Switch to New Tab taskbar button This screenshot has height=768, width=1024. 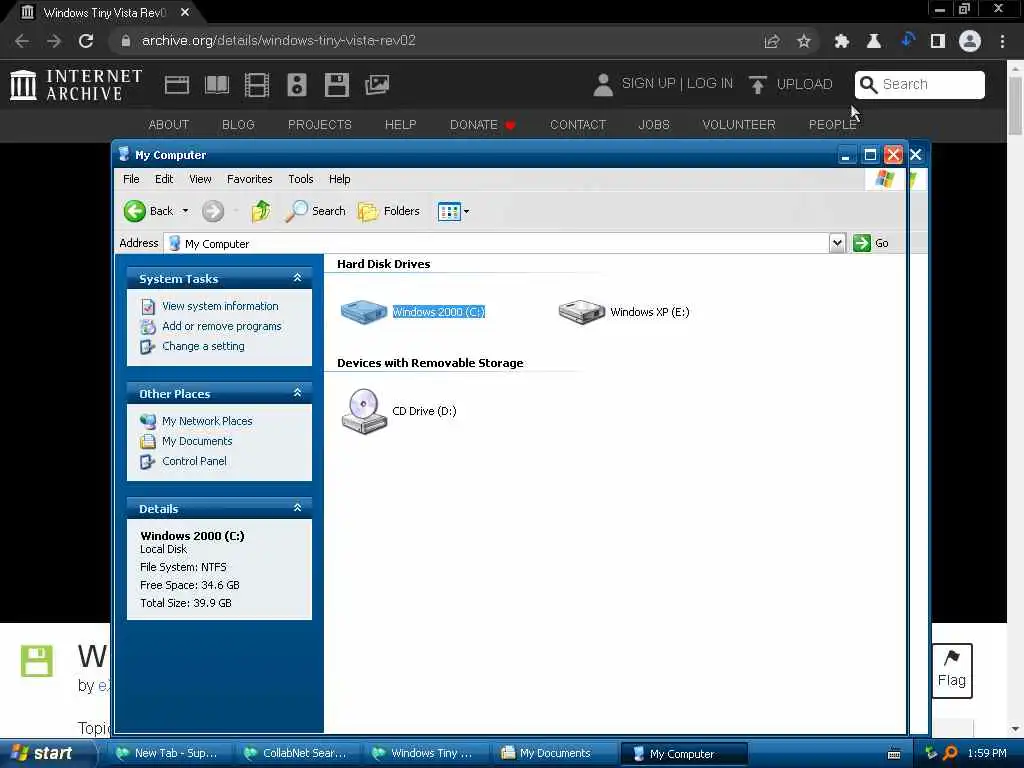pos(166,754)
